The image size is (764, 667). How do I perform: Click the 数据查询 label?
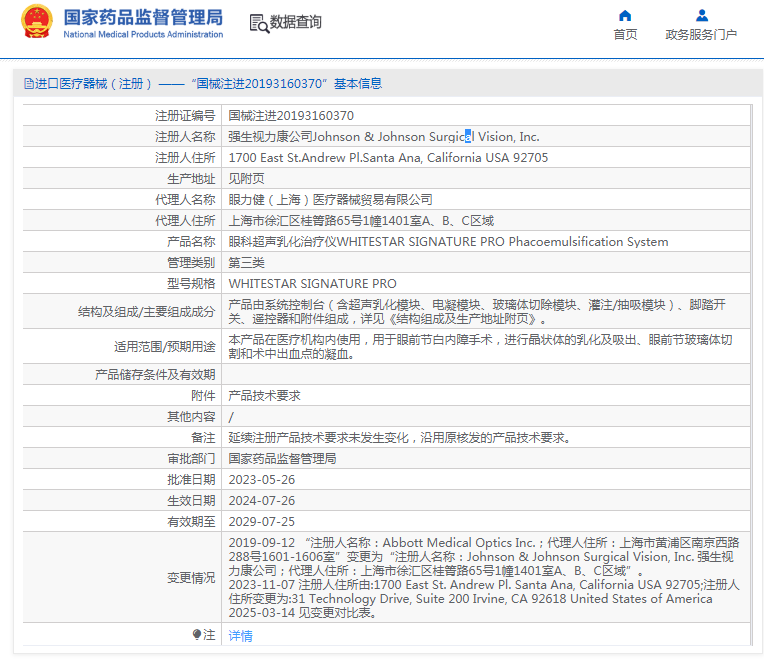point(296,22)
